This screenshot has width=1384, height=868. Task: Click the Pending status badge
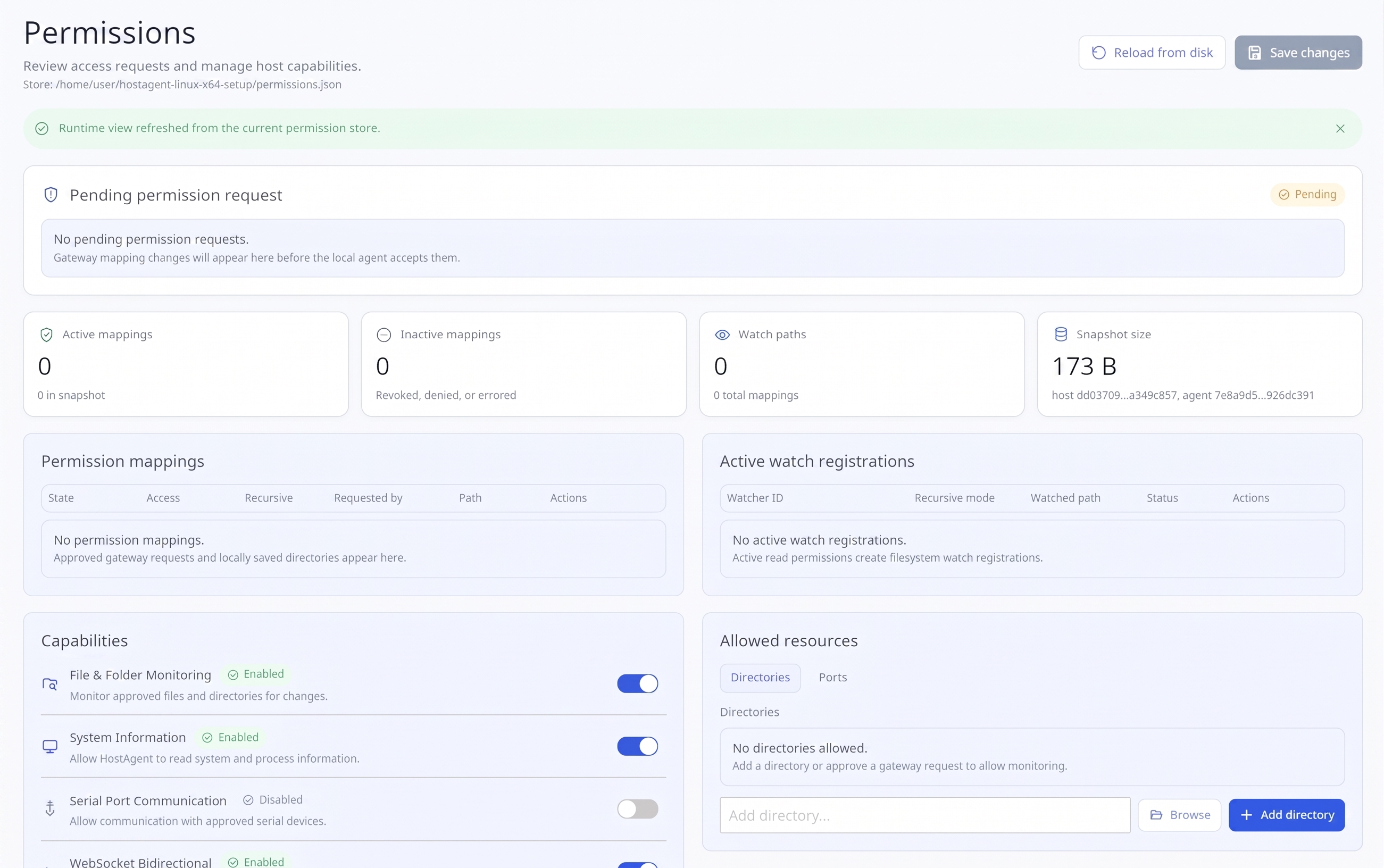tap(1307, 195)
